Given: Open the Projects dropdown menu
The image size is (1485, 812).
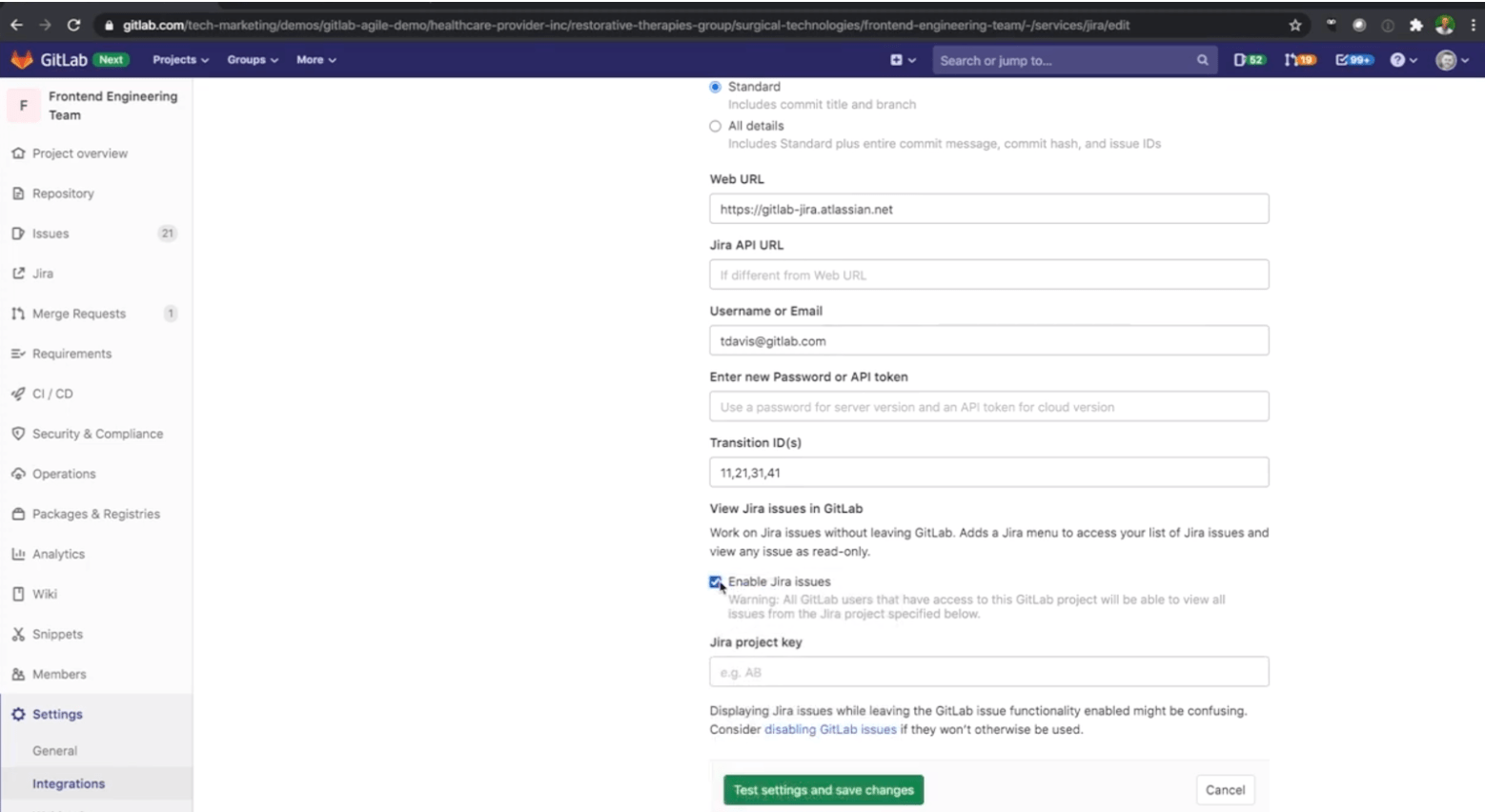Looking at the screenshot, I should point(179,59).
